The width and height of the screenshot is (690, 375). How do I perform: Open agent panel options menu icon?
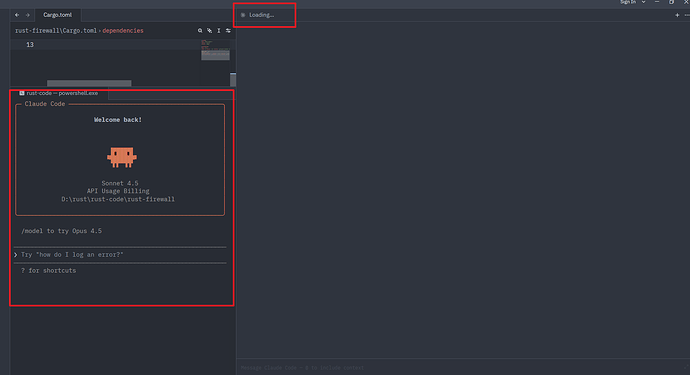[687, 15]
